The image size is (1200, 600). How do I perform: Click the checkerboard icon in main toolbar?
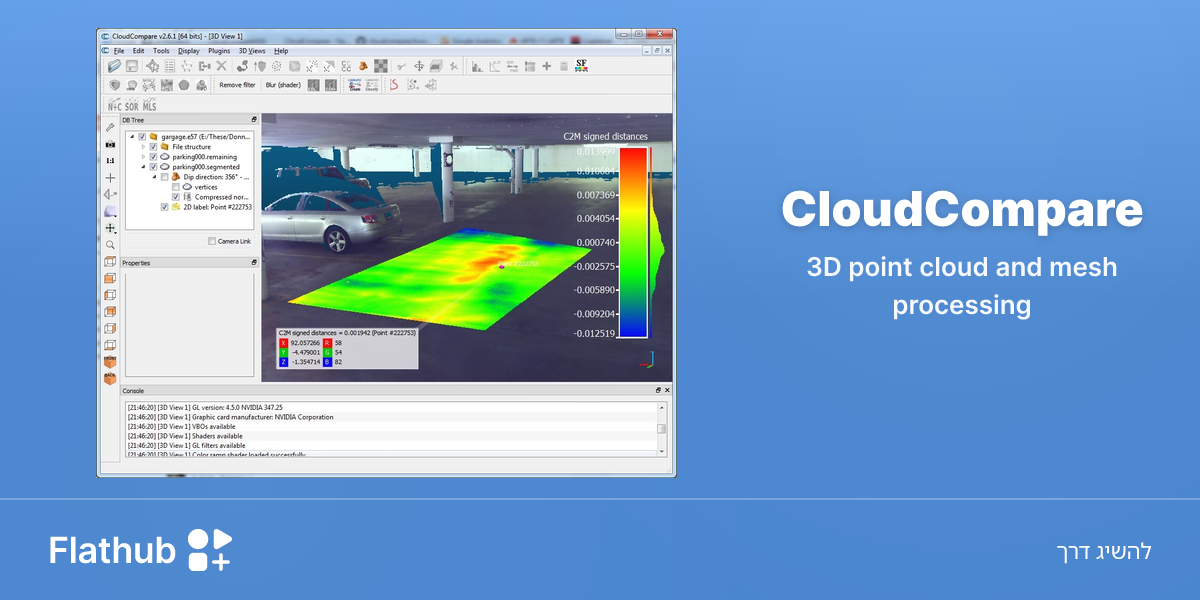(x=381, y=66)
